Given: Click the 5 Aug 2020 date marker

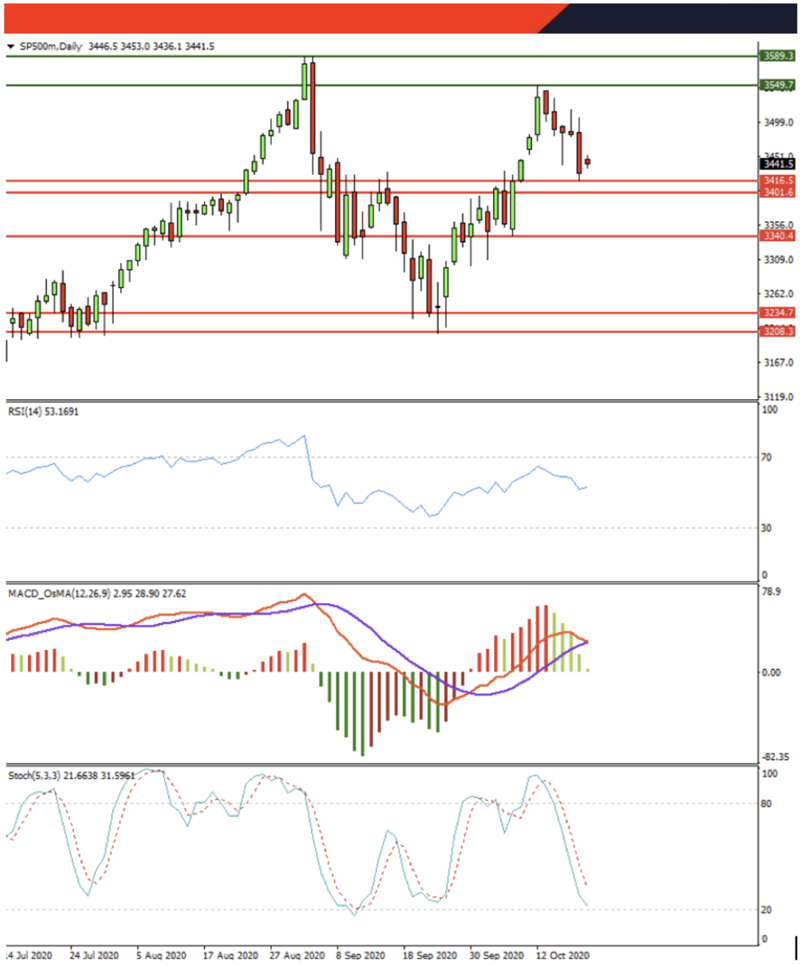Looking at the screenshot, I should [x=160, y=954].
